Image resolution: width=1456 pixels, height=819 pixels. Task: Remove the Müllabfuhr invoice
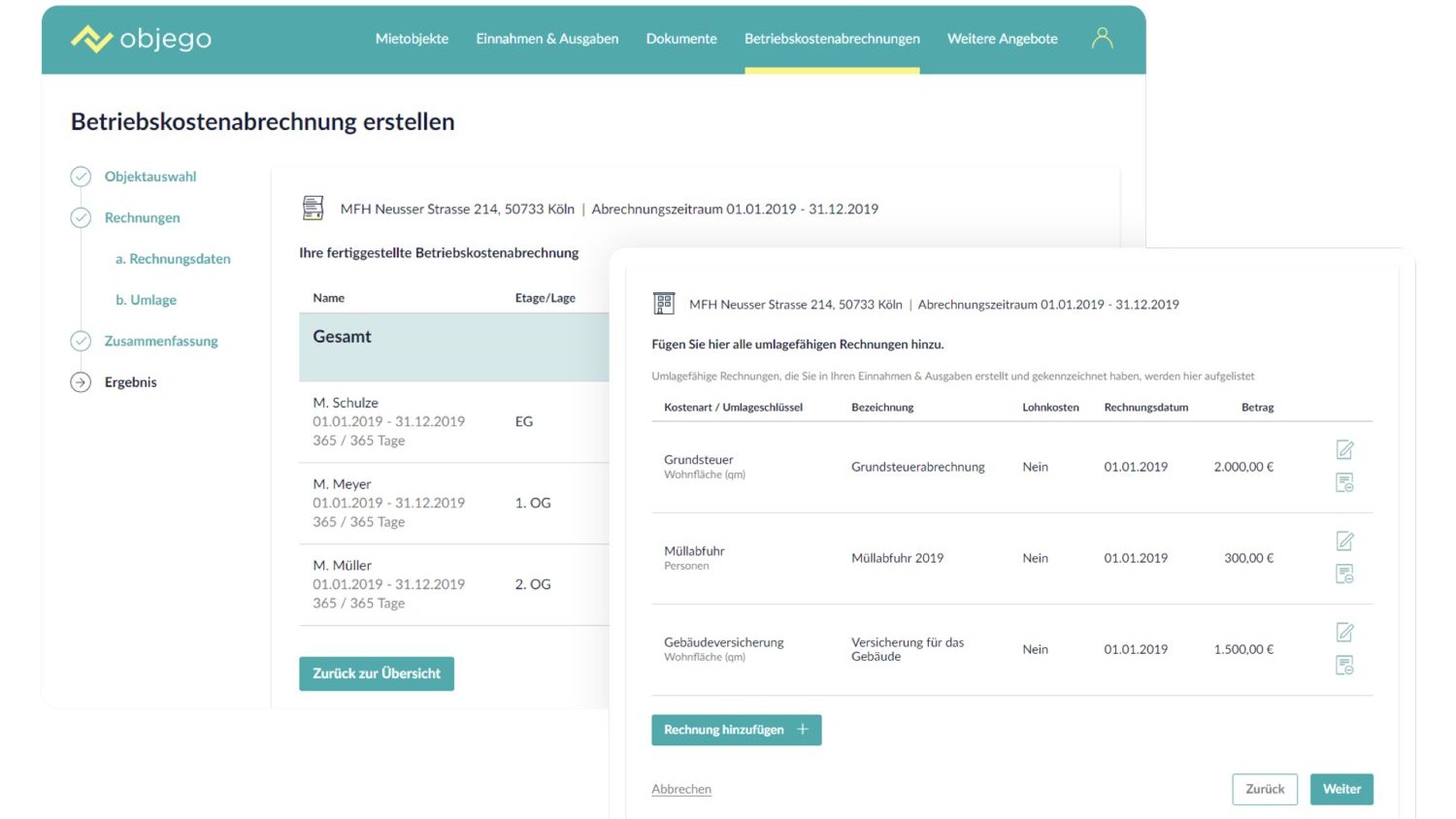pyautogui.click(x=1344, y=573)
